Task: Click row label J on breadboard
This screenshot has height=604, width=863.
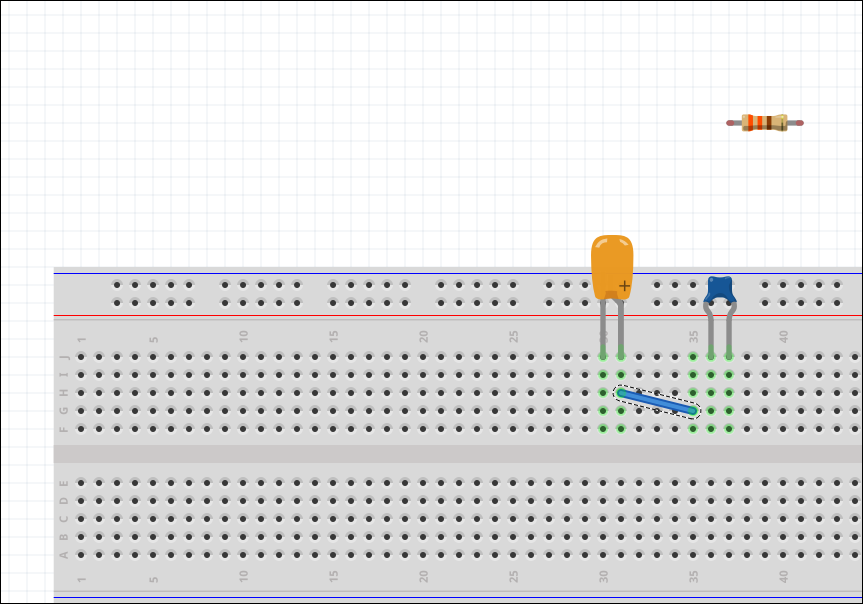Action: coord(64,357)
